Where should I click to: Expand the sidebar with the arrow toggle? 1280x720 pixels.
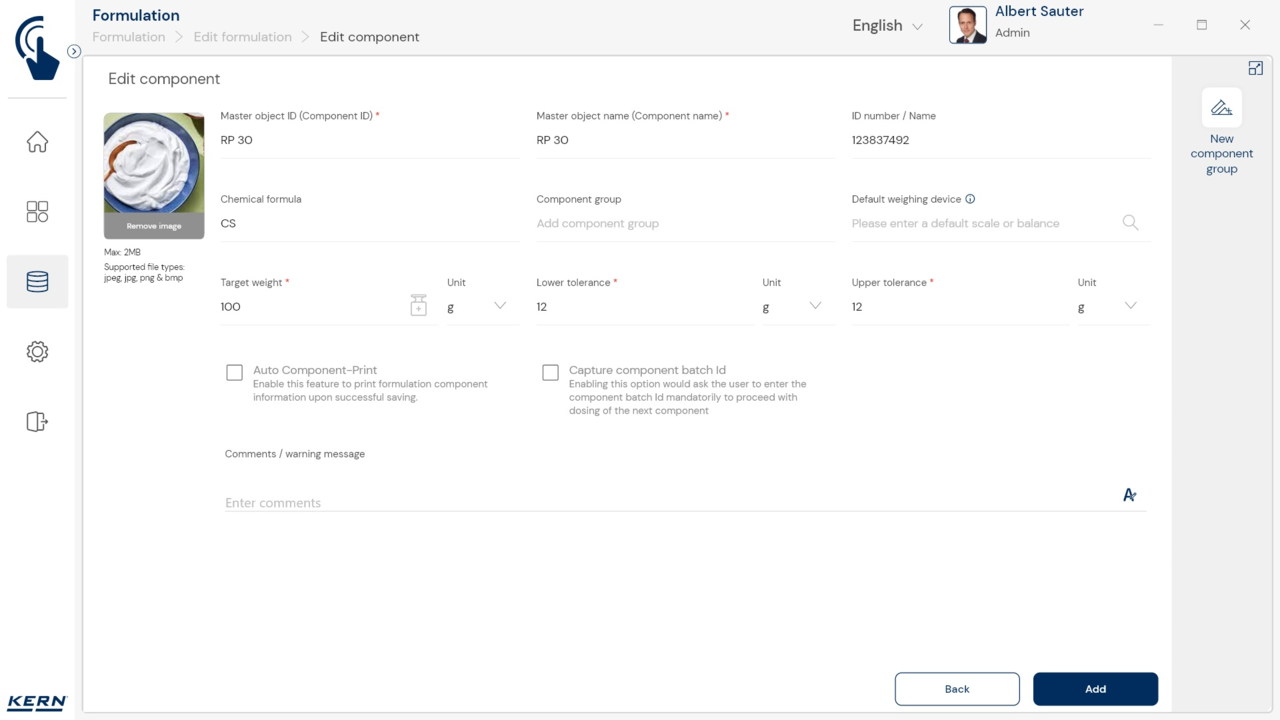[x=74, y=51]
